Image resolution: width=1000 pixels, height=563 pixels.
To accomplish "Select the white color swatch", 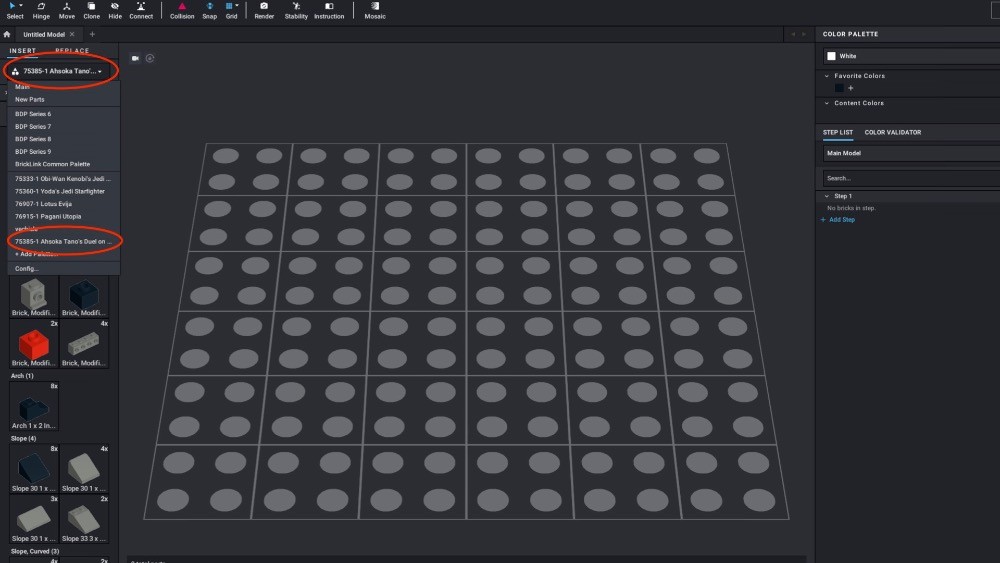I will [831, 56].
